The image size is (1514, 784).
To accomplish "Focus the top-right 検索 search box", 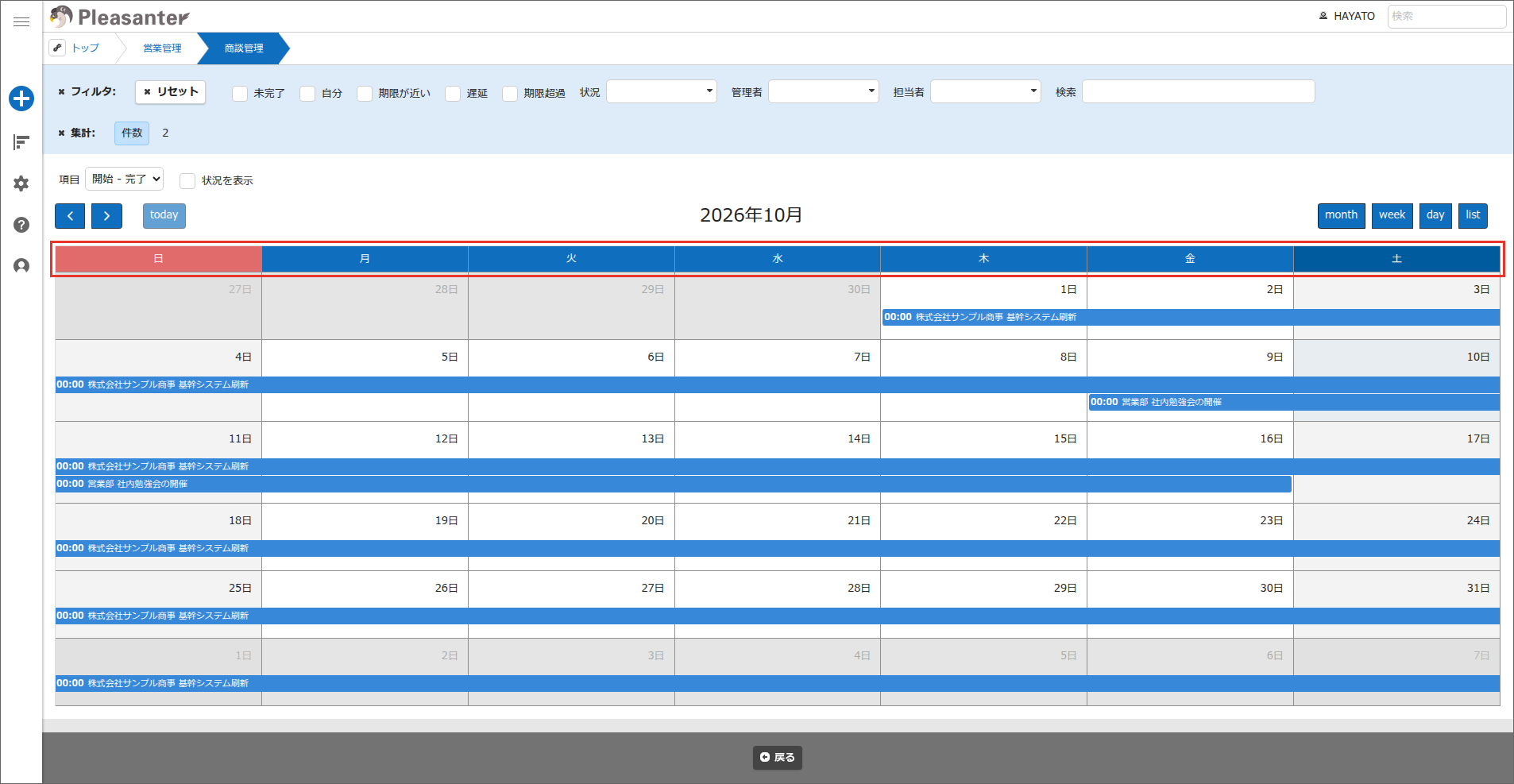I will click(1447, 16).
